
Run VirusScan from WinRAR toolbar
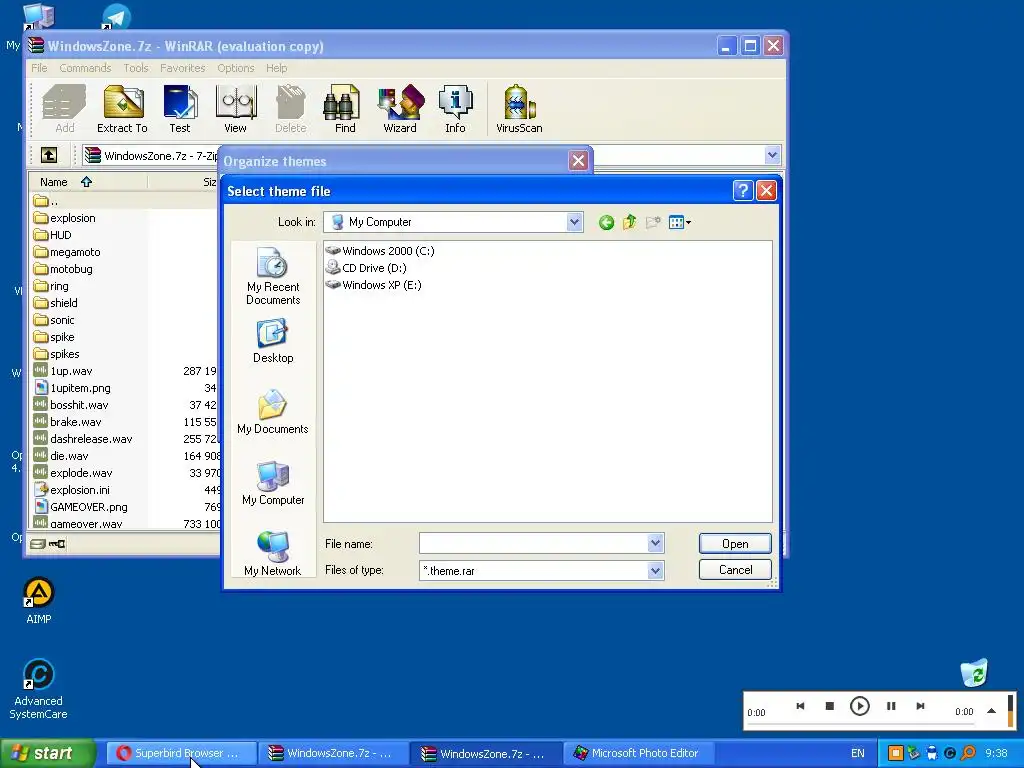pos(519,110)
